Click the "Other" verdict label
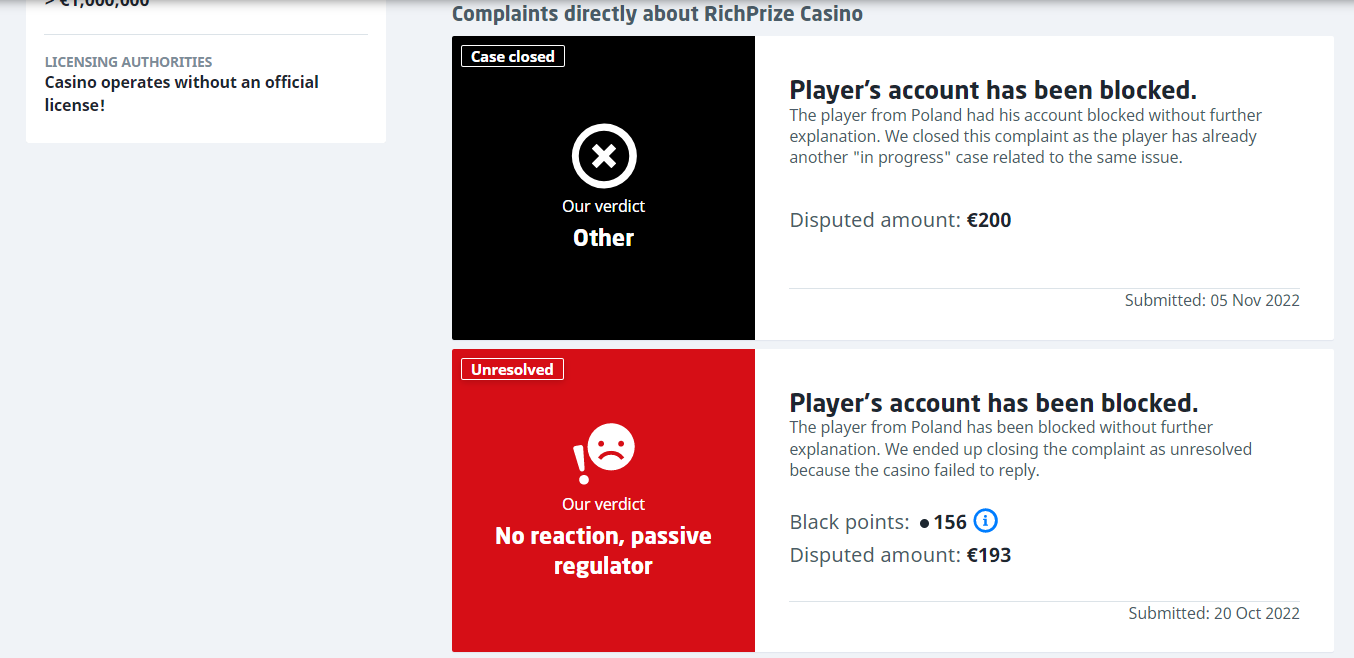 (x=603, y=238)
